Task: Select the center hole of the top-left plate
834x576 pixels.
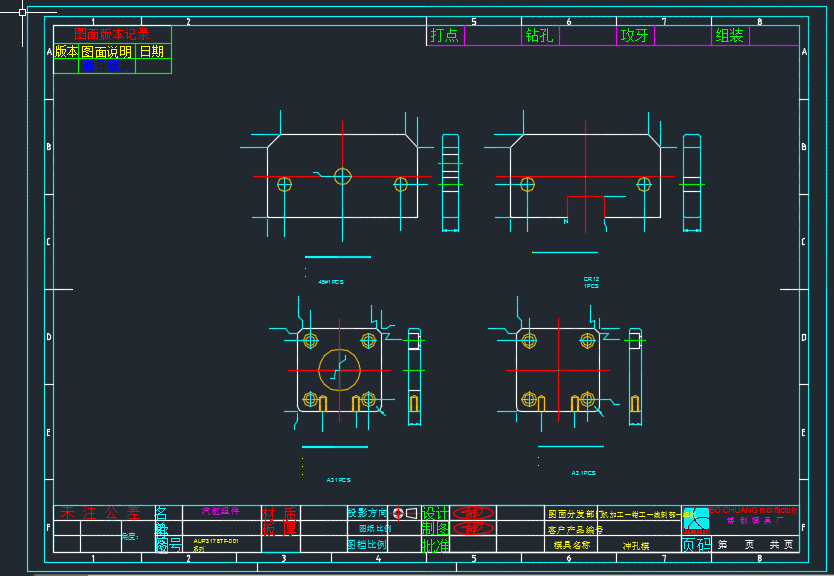Action: [343, 176]
